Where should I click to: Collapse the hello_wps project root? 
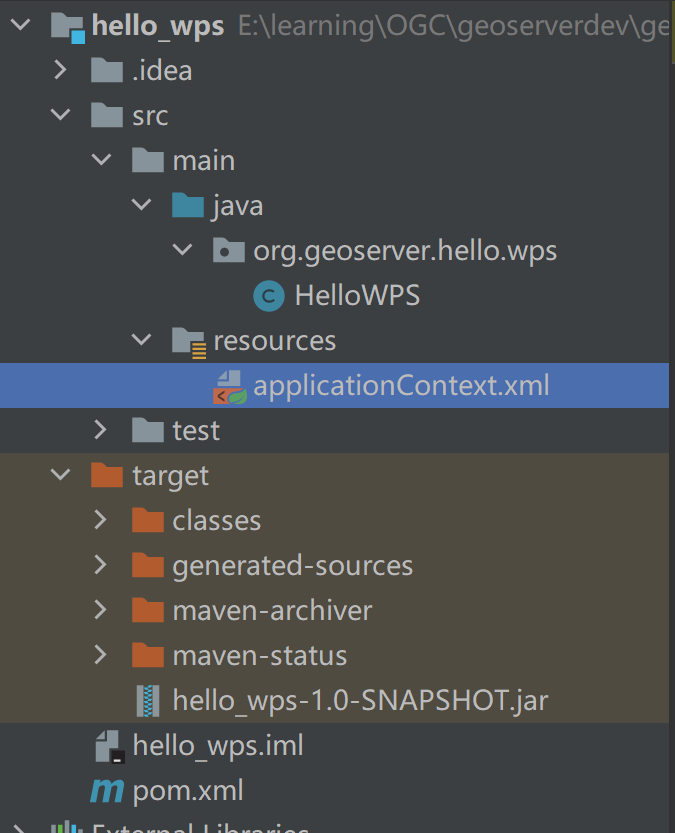coord(20,25)
